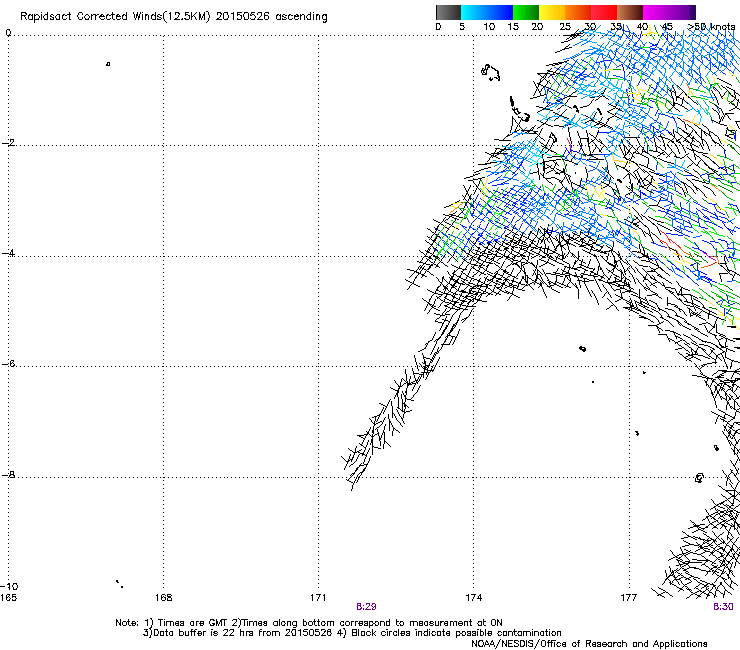
Task: Click the cyan-to-blue 5-15 knots legend segment
Action: [x=487, y=12]
